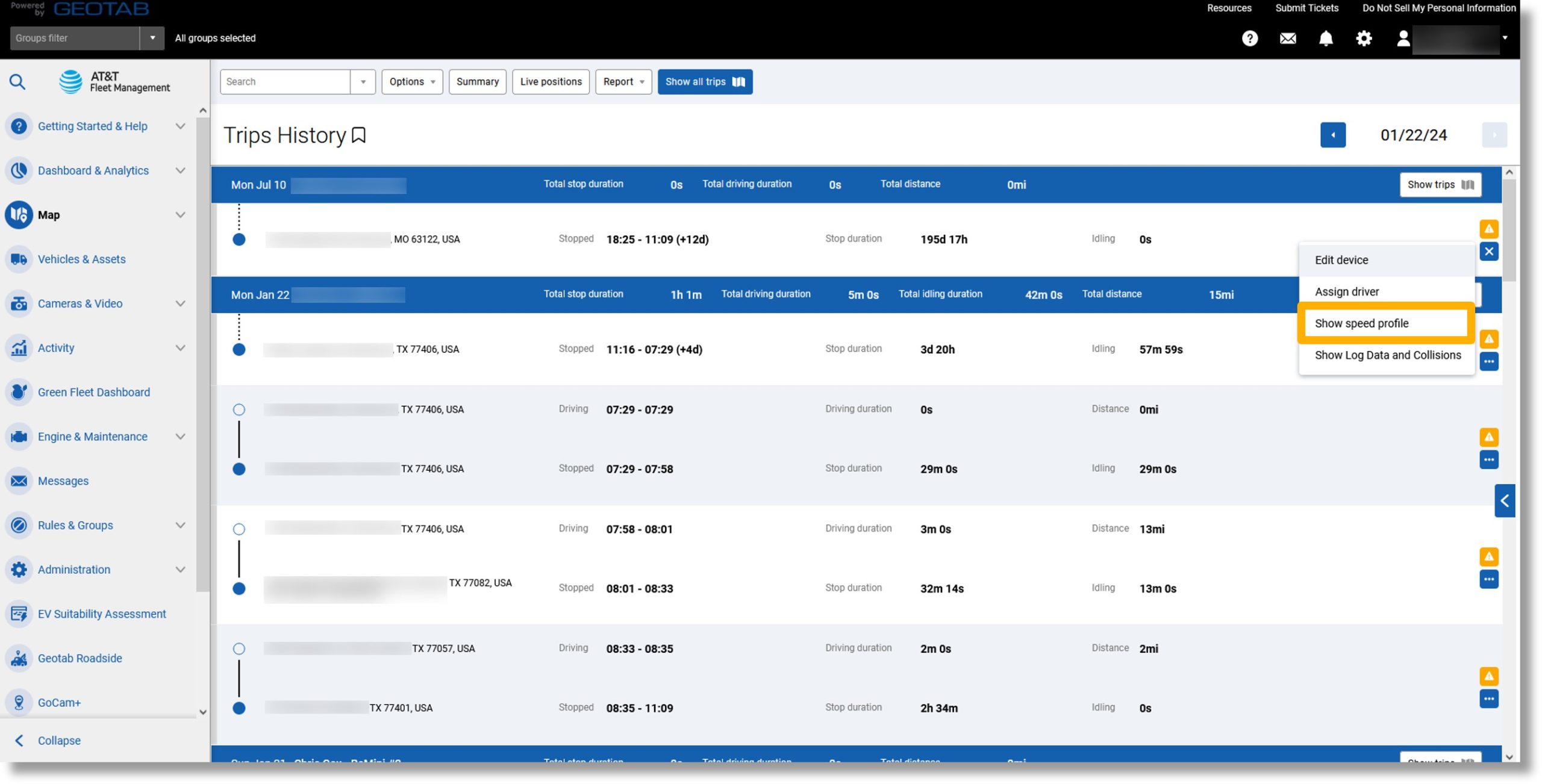Screen dimensions: 1542x784
Task: Collapse the Map section chevron
Action: [180, 215]
